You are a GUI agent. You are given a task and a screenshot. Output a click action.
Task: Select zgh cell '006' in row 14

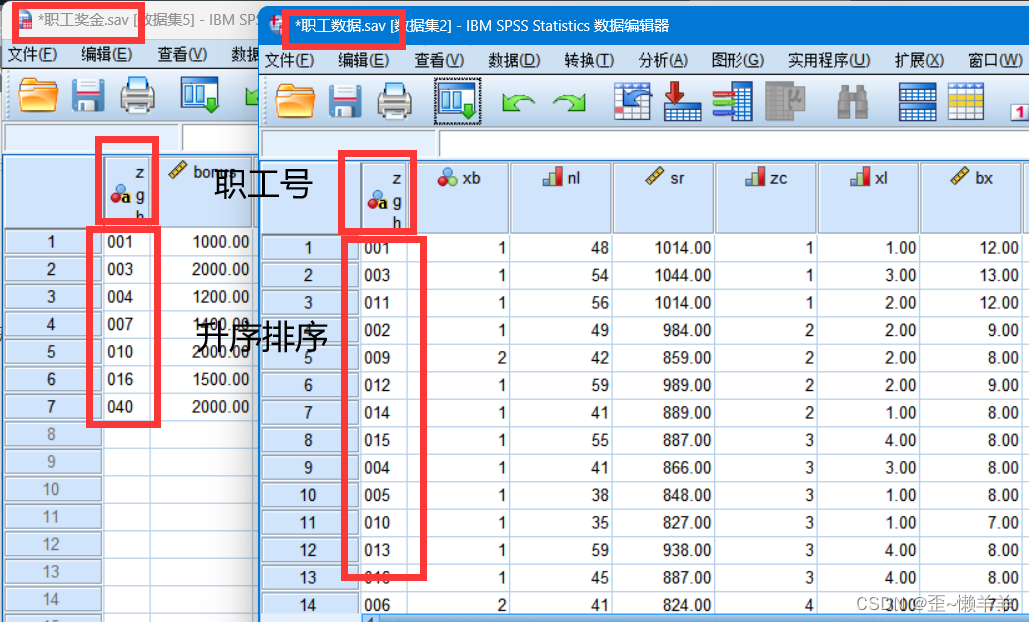(x=383, y=604)
